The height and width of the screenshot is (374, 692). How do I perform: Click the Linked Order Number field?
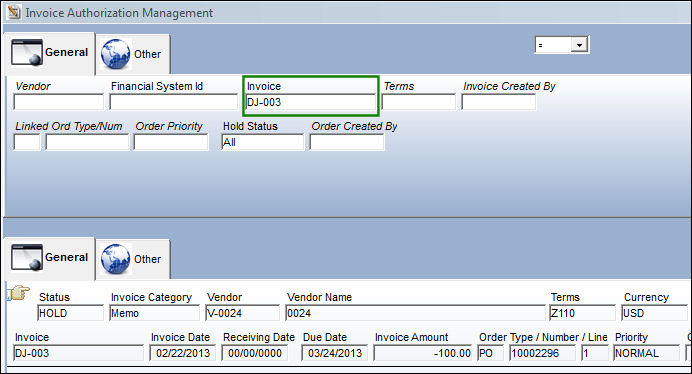(x=87, y=142)
